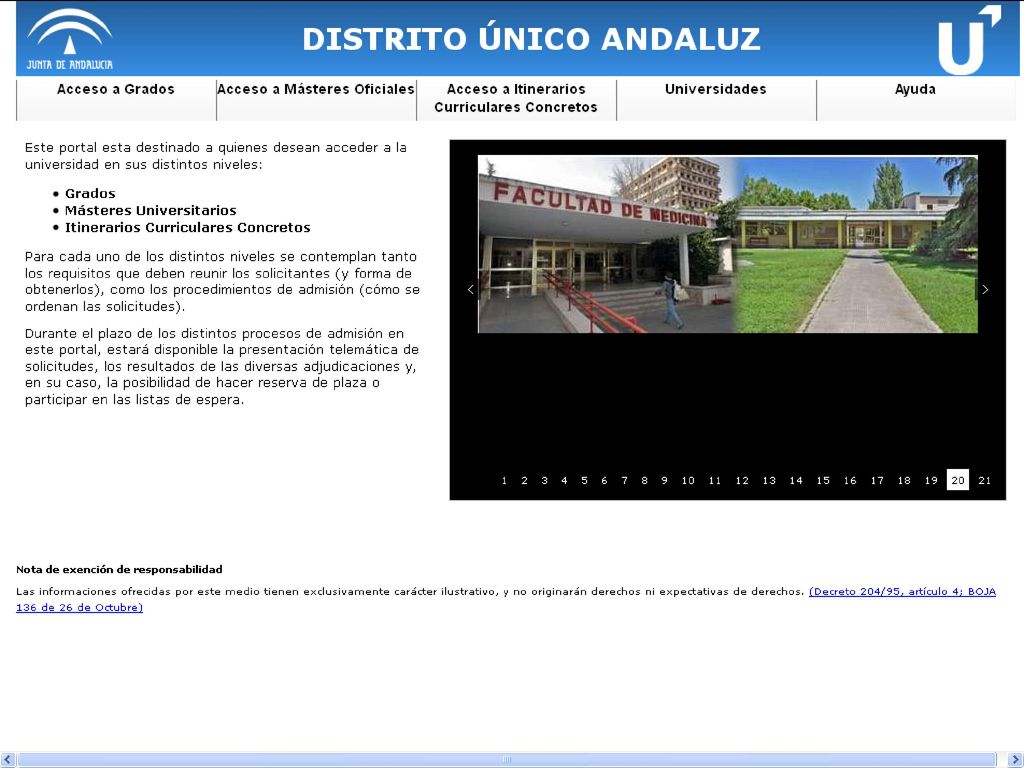The width and height of the screenshot is (1024, 768).
Task: Jump to slide 10
Action: click(x=688, y=481)
